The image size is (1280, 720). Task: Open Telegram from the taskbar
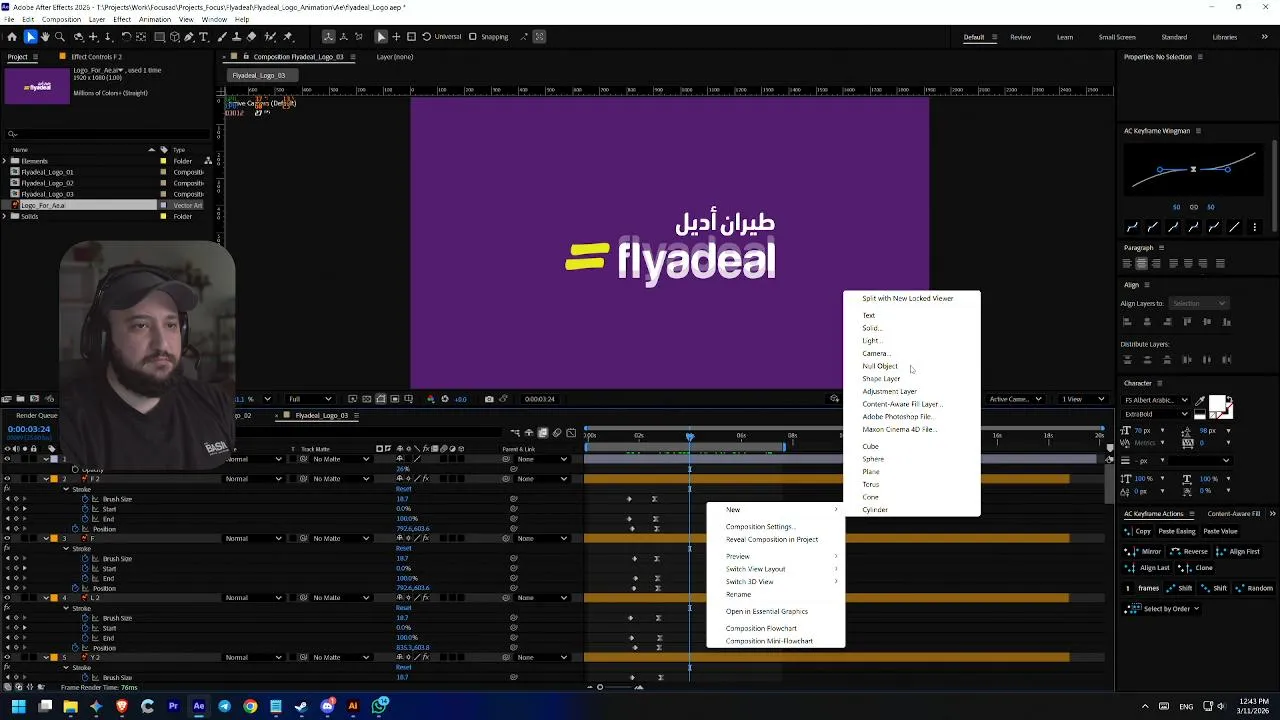(x=224, y=706)
